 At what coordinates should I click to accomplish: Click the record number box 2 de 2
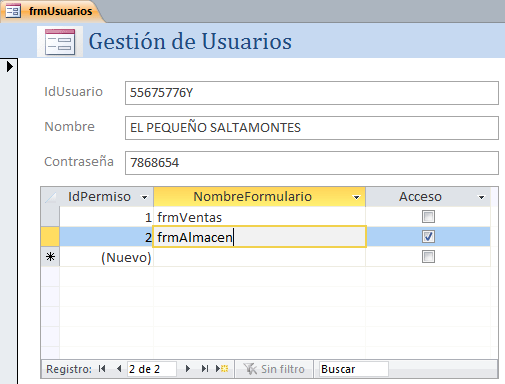pyautogui.click(x=152, y=369)
